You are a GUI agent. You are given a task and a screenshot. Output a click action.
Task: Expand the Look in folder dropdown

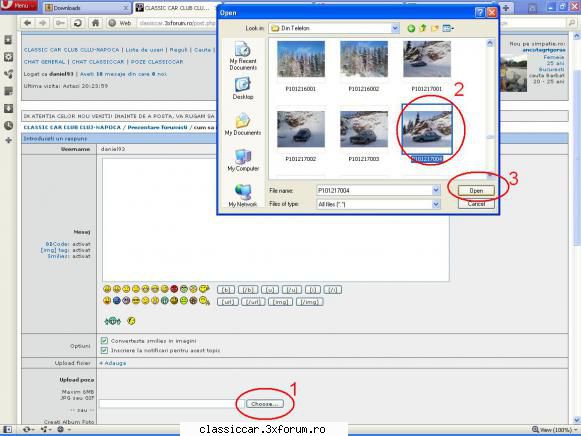(x=395, y=28)
